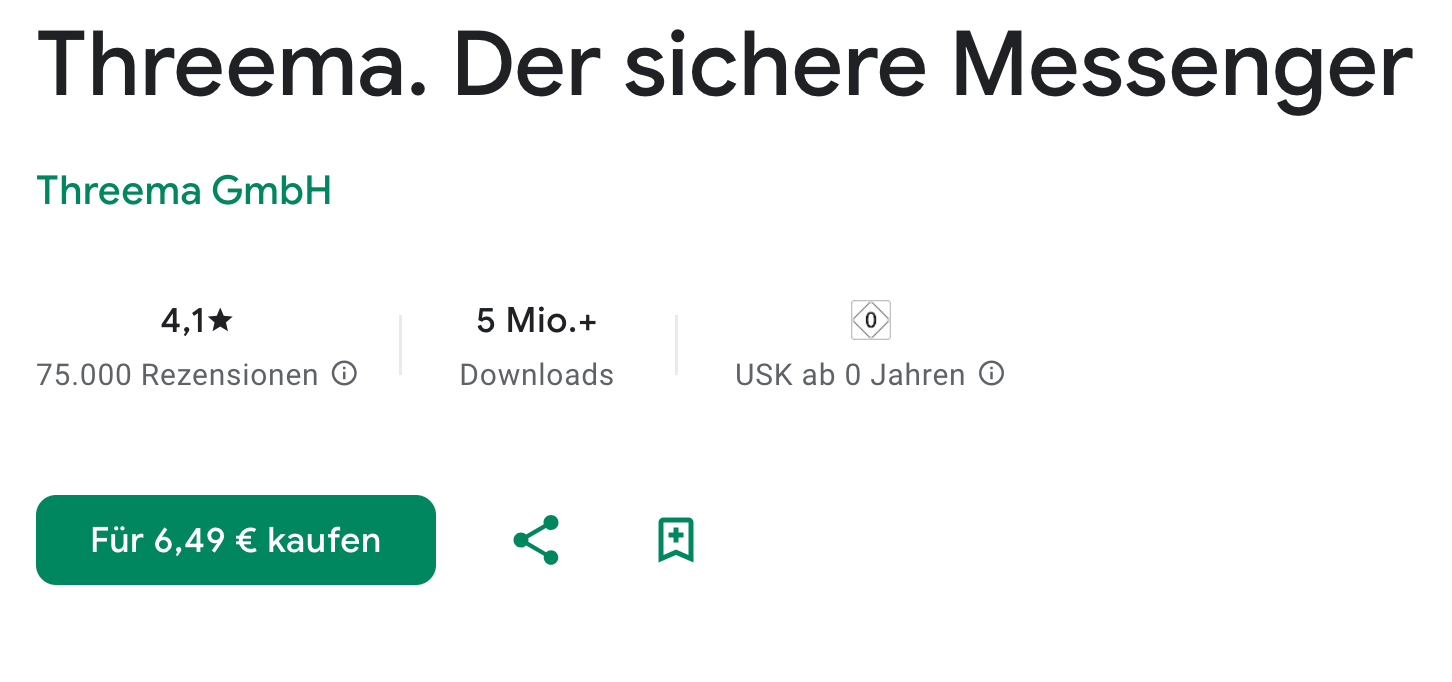Click the divider between rating and downloads
Screen dimensions: 1452x682
pyautogui.click(x=401, y=345)
